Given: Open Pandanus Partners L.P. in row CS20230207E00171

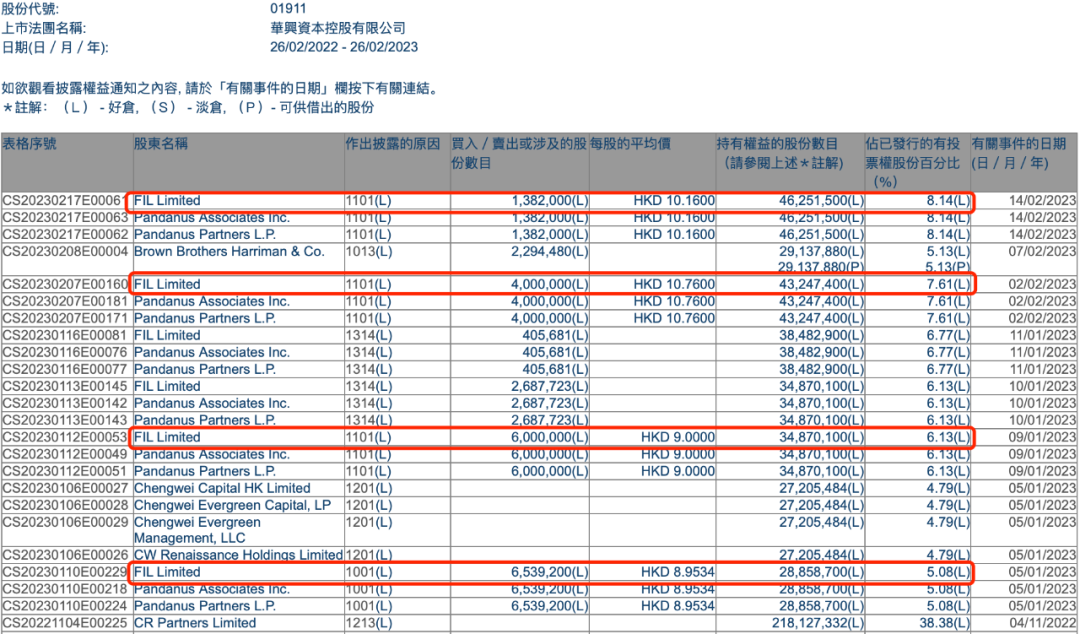Looking at the screenshot, I should click(205, 318).
